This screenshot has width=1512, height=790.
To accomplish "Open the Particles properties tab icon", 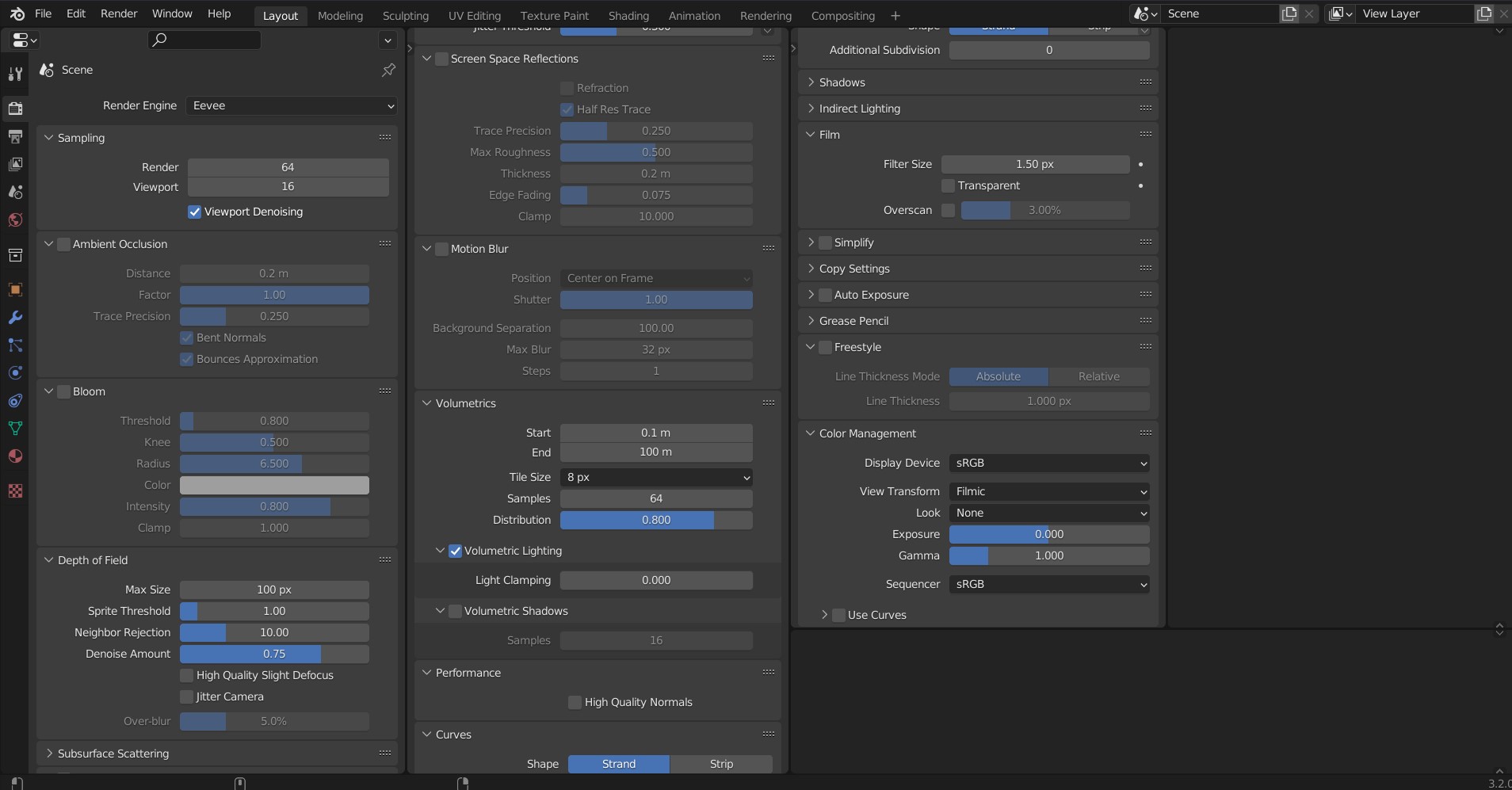I will pos(15,345).
